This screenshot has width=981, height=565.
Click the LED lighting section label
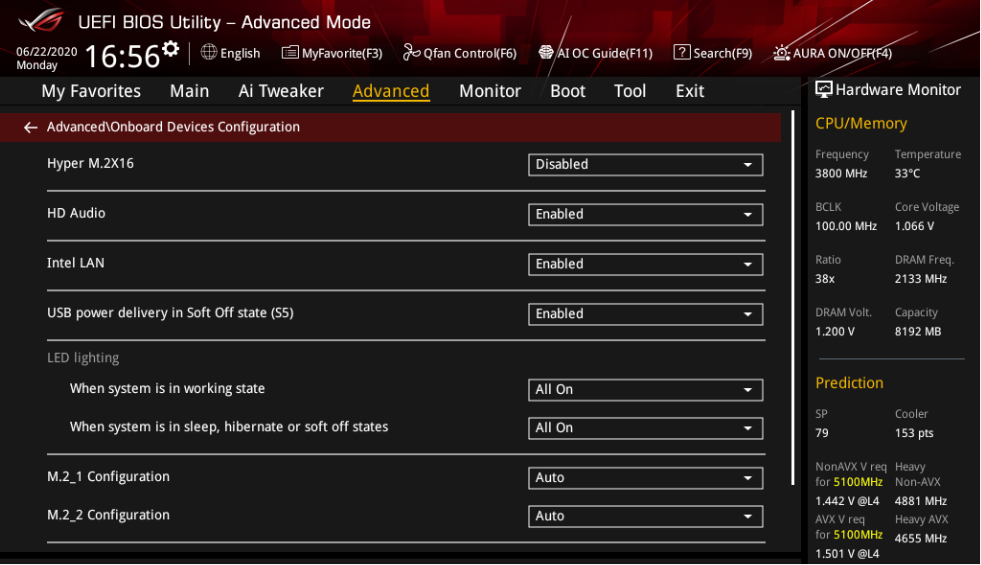coord(83,358)
